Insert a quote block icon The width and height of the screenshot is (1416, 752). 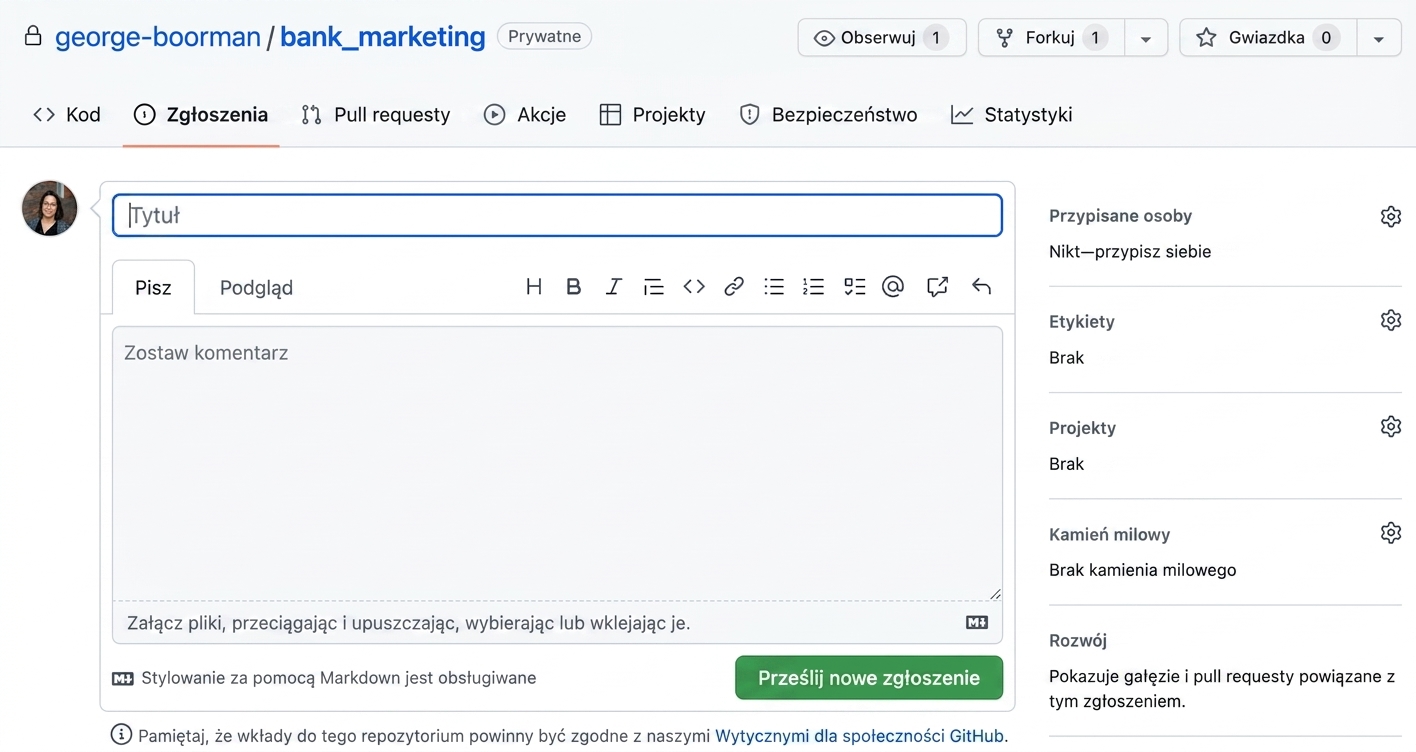(654, 287)
